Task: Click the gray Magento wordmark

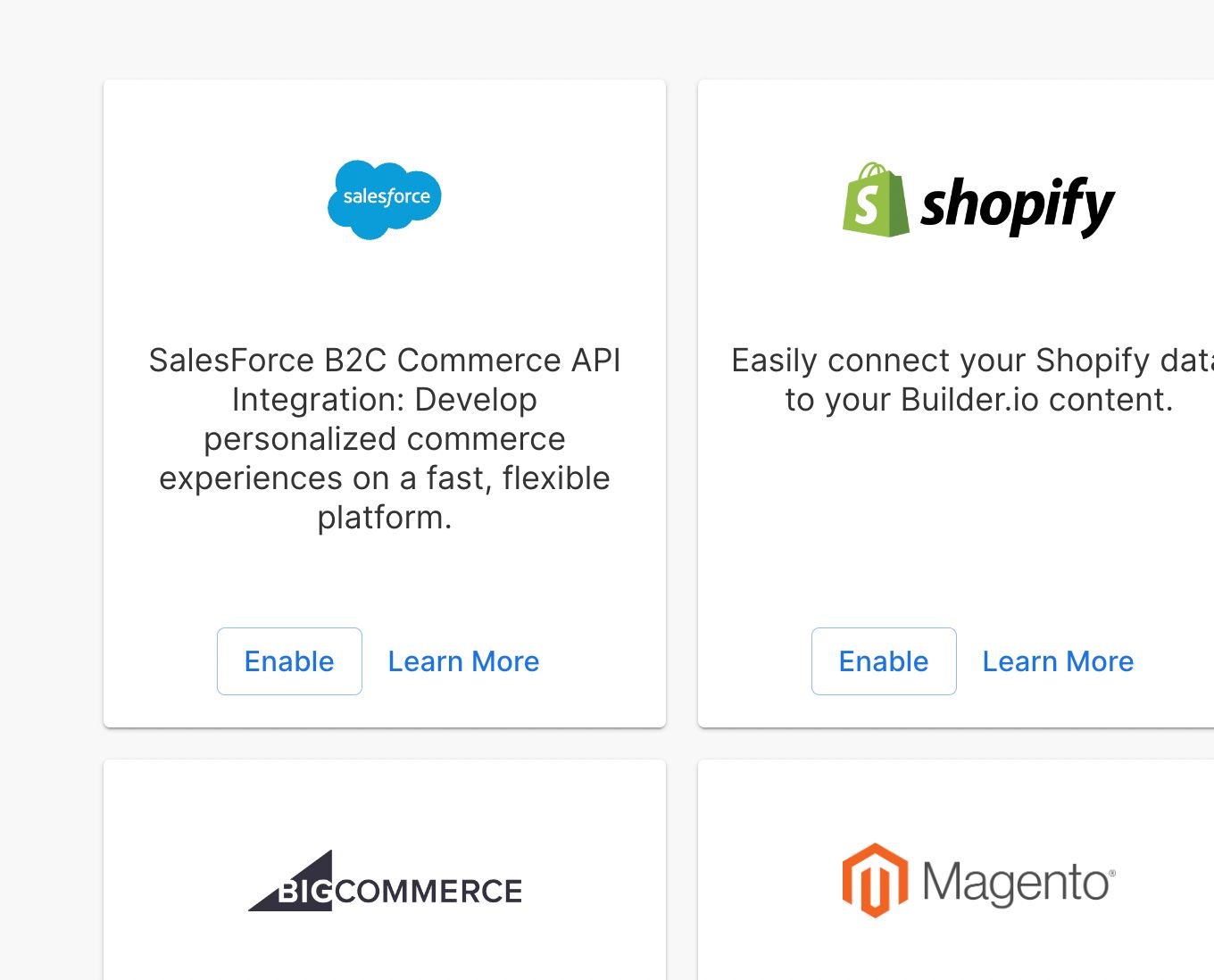Action: click(1019, 883)
